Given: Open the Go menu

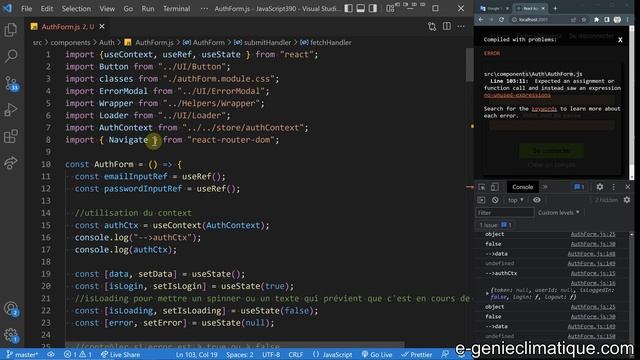Looking at the screenshot, I should click(128, 9).
